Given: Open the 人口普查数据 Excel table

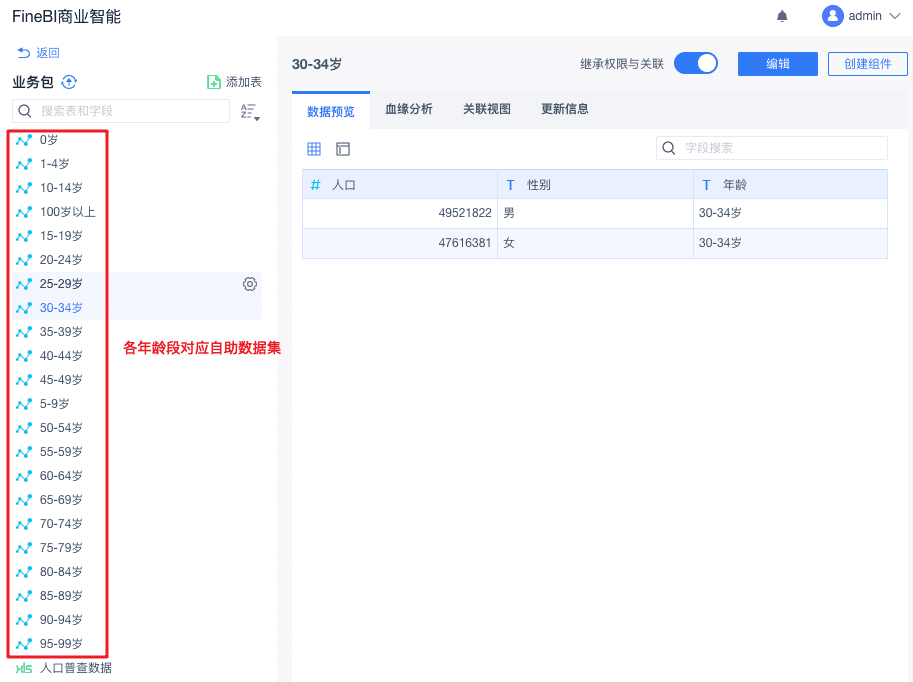Looking at the screenshot, I should point(76,668).
